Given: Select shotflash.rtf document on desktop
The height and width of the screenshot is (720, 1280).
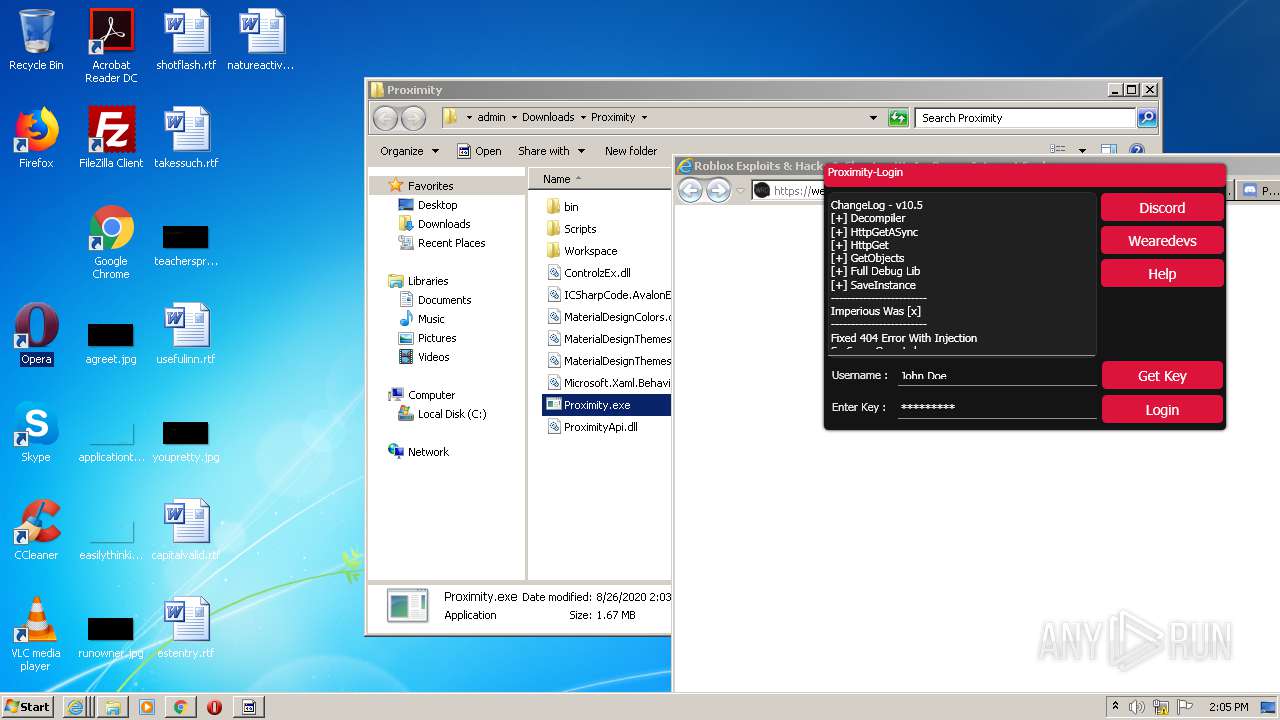Looking at the screenshot, I should point(186,40).
